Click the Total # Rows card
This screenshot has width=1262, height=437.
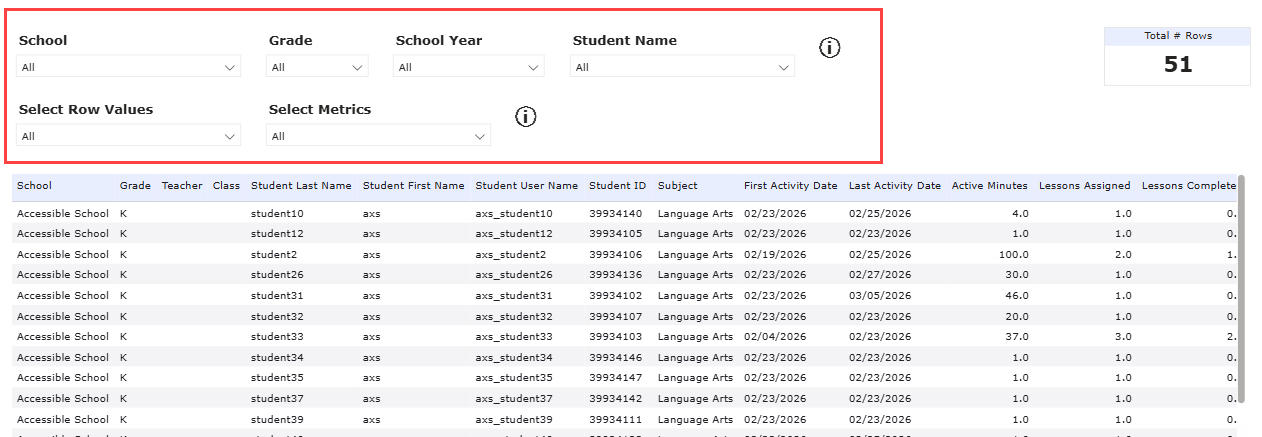(x=1177, y=56)
